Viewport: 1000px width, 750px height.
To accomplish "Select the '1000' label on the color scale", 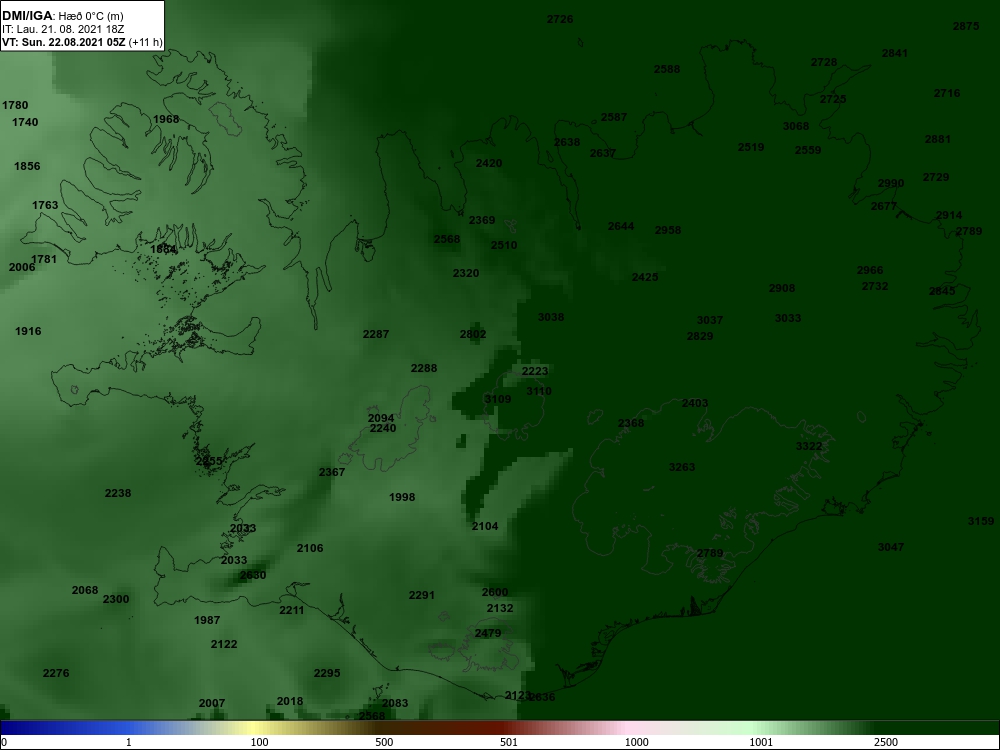I will pos(636,742).
